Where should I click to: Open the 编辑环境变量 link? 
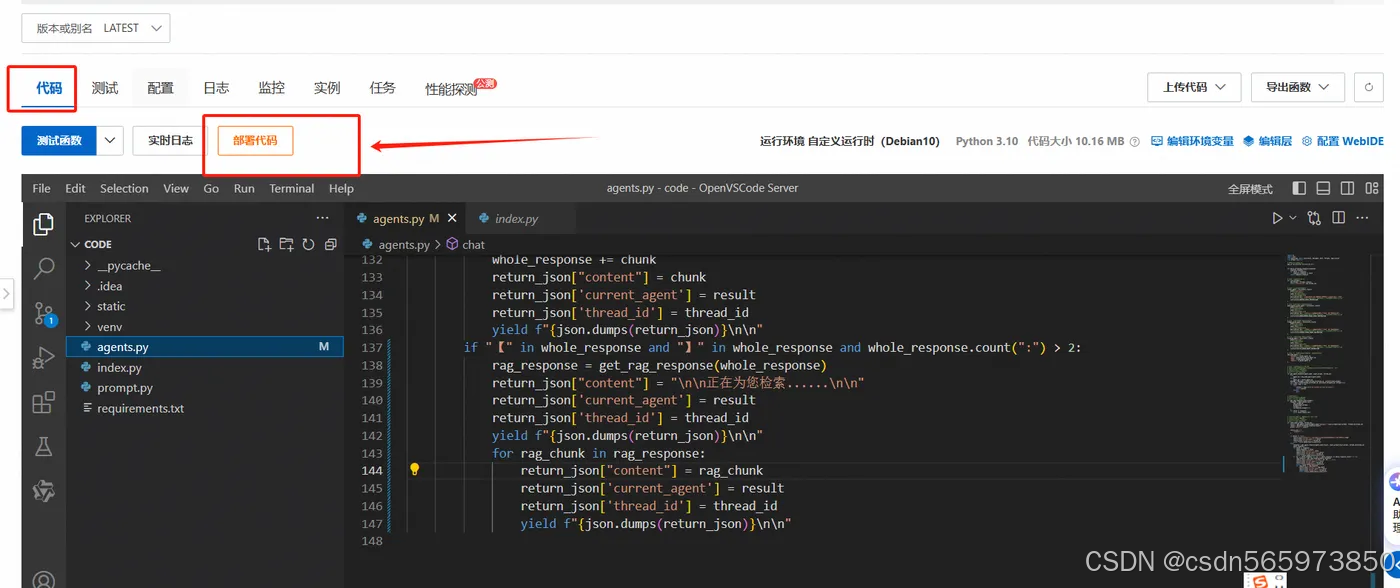click(x=1192, y=142)
